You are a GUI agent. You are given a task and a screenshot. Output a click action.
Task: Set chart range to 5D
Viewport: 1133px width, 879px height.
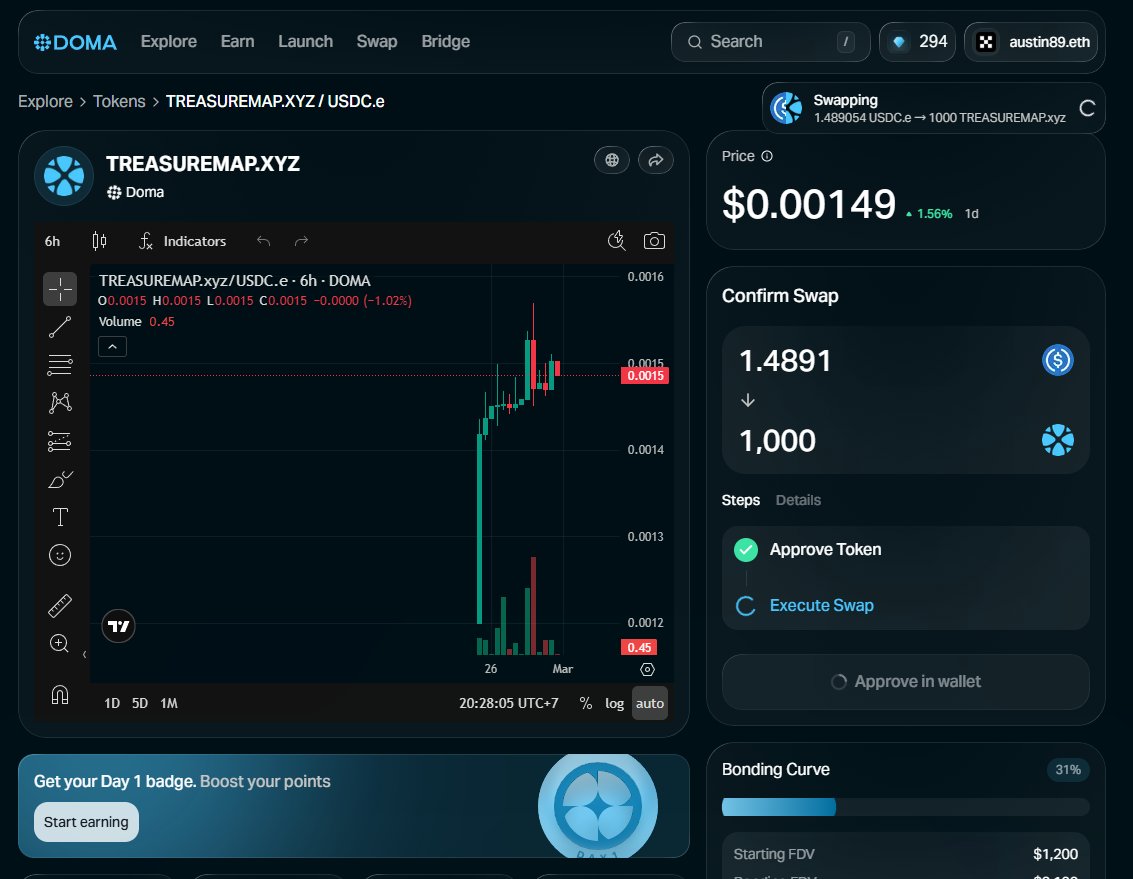coord(139,703)
